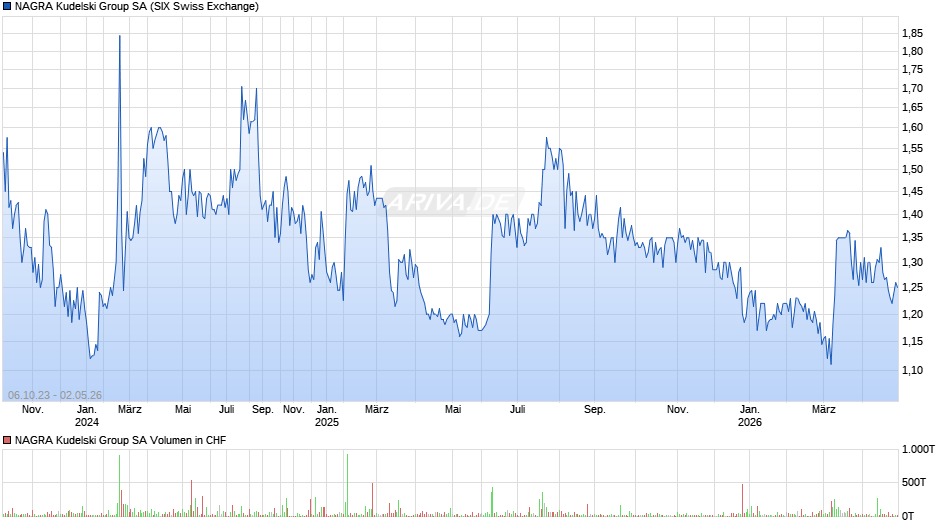Screen dimensions: 940x526
Task: Click the 1.000T volume axis label
Action: click(918, 449)
